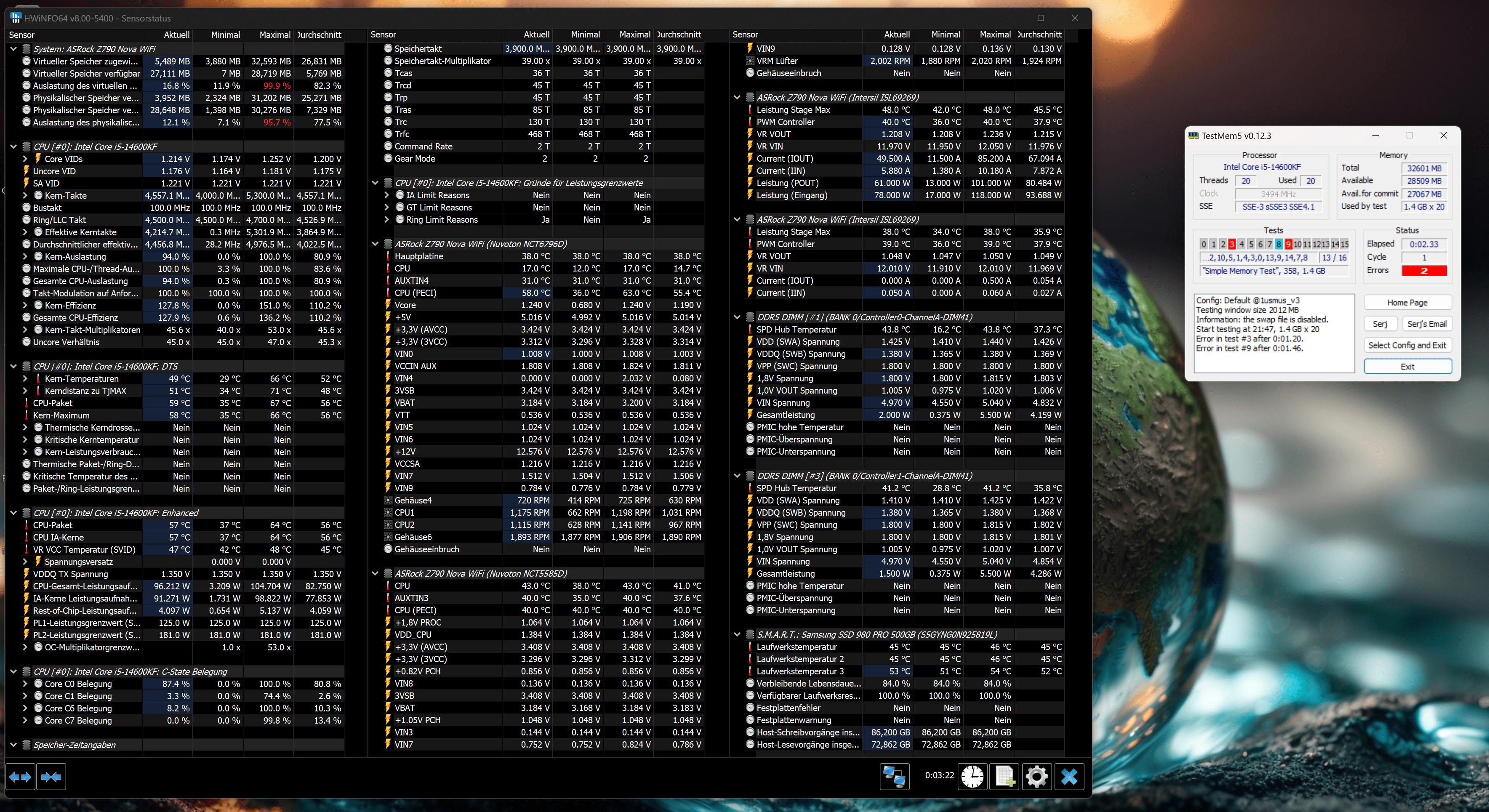This screenshot has height=812, width=1489.
Task: Click the HWiNFO64 title bar app icon
Action: tap(16, 18)
